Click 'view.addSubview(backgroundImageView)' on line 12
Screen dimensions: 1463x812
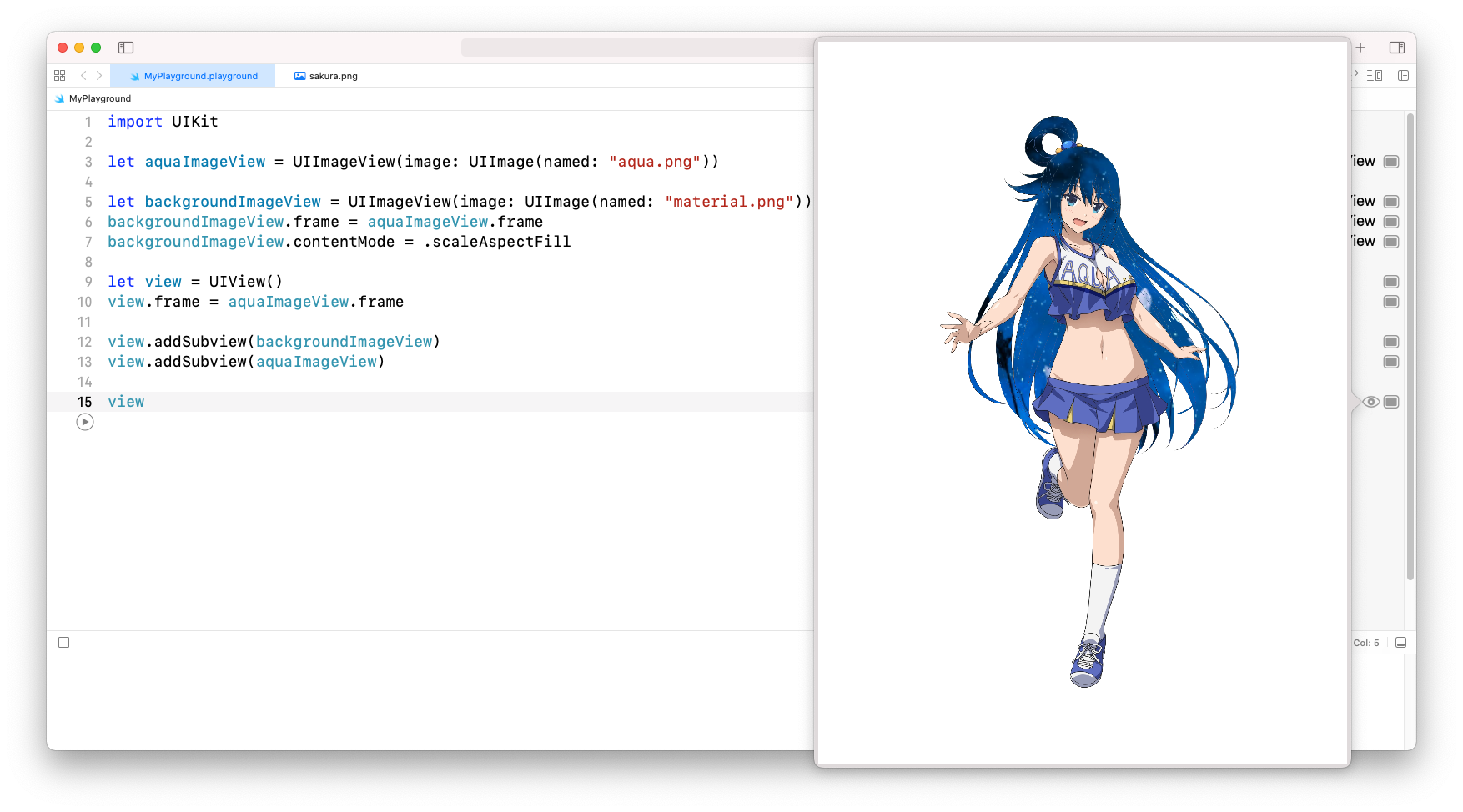274,342
